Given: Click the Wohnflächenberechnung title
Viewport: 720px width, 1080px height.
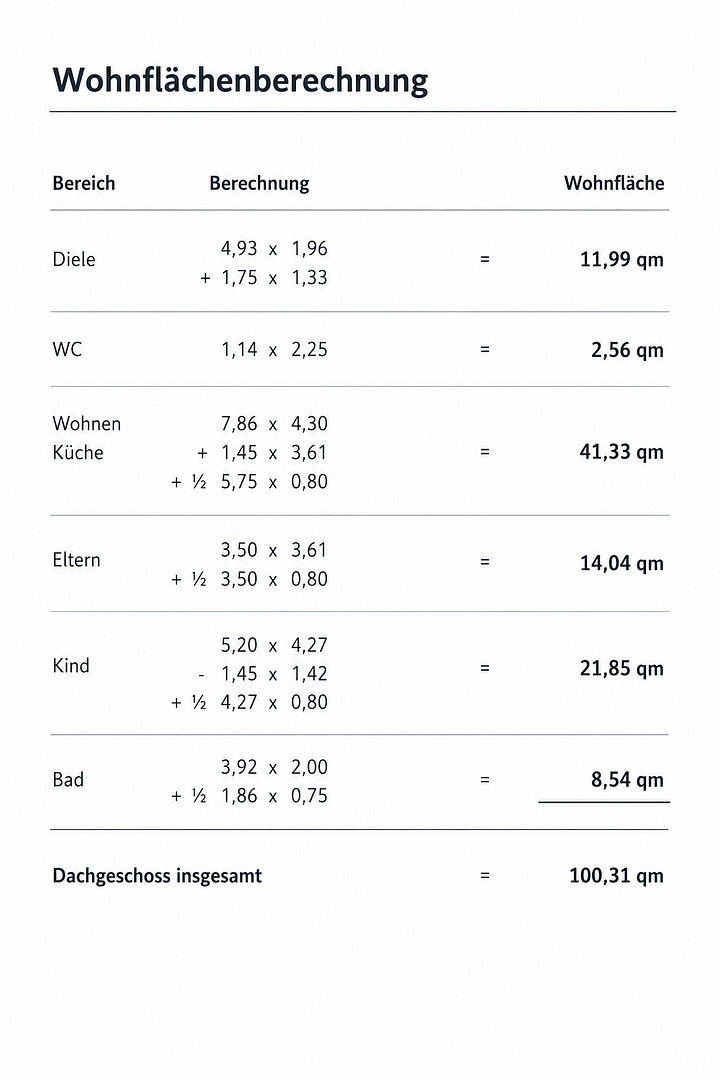Looking at the screenshot, I should (x=240, y=81).
